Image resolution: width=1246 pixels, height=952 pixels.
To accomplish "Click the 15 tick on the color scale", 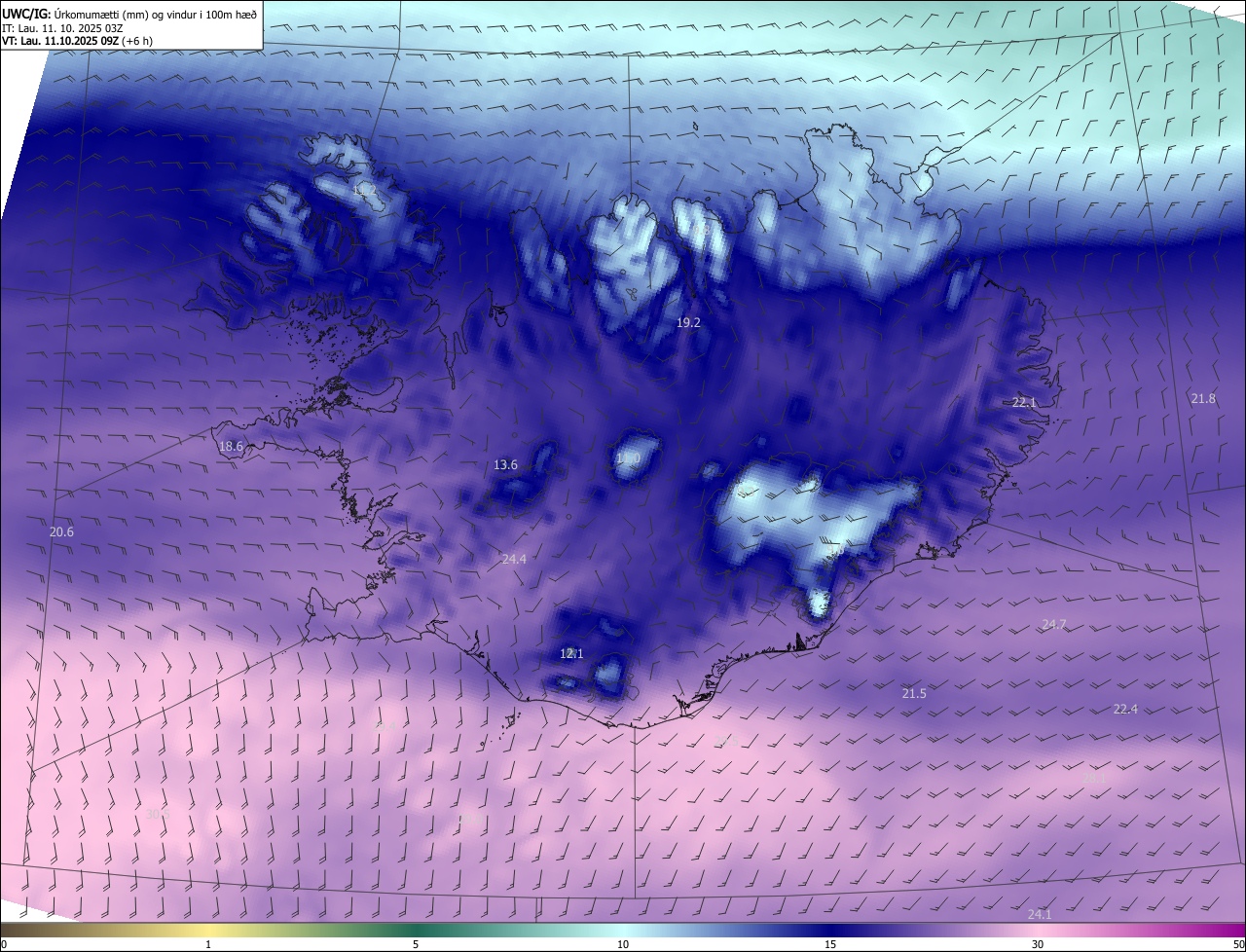I will point(830,944).
